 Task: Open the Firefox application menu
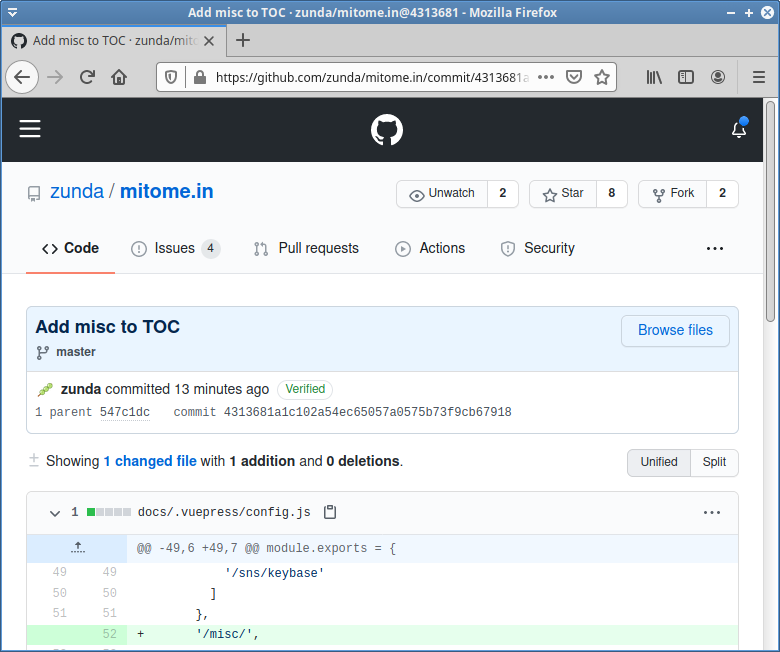pos(759,77)
